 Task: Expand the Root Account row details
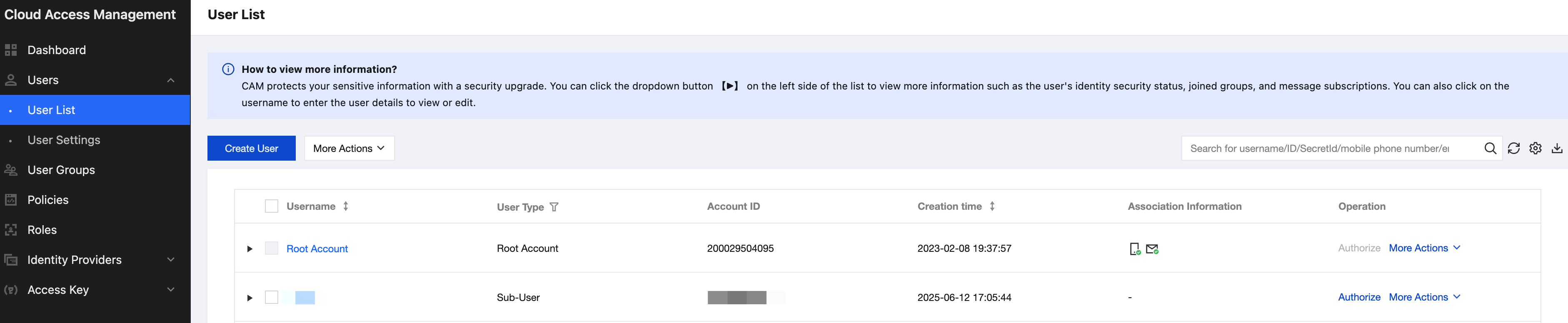point(250,249)
